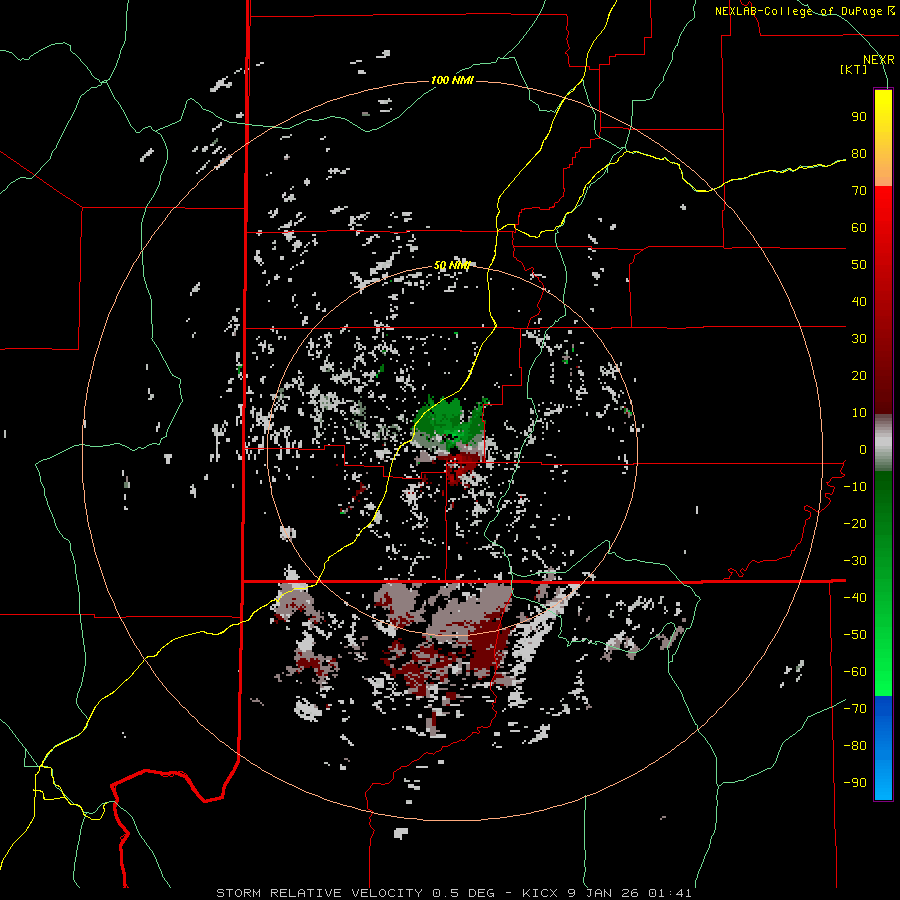
Task: Click the -10 value on the velocity scale
Action: click(x=855, y=487)
